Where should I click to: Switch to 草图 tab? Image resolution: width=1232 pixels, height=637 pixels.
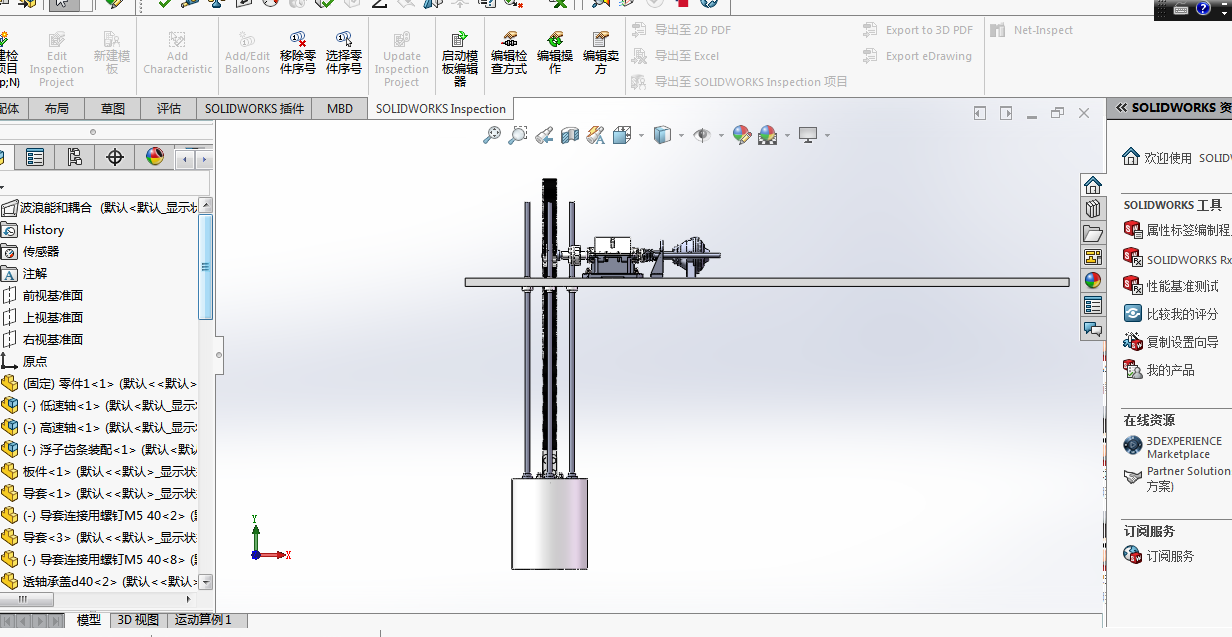click(x=113, y=108)
